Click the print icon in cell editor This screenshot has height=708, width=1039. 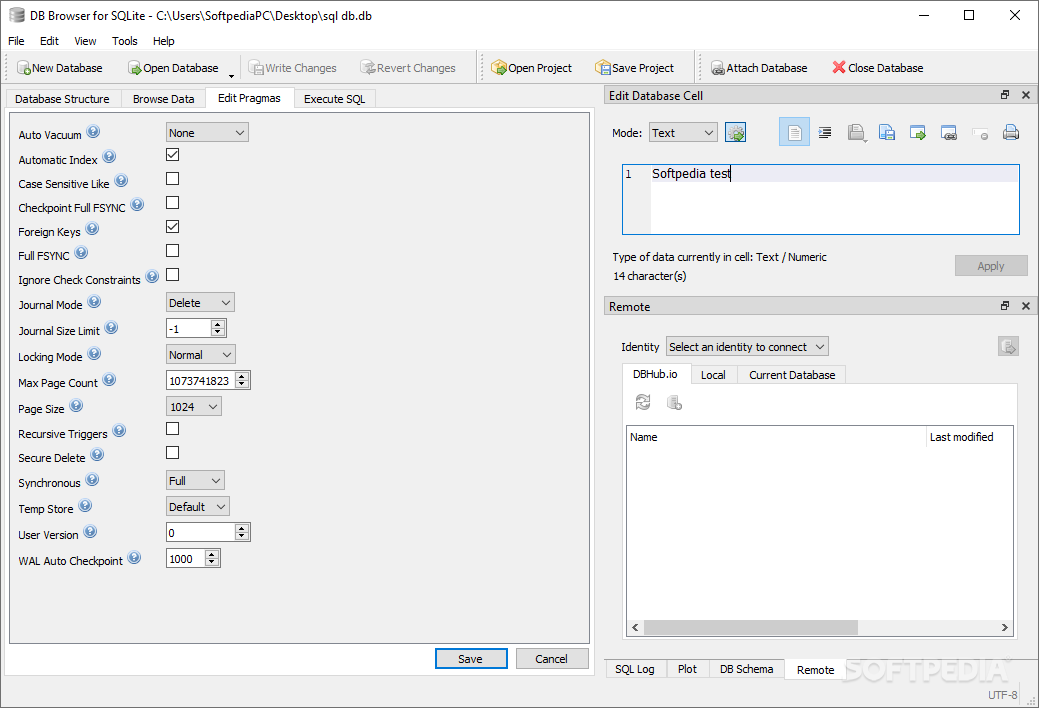1011,133
